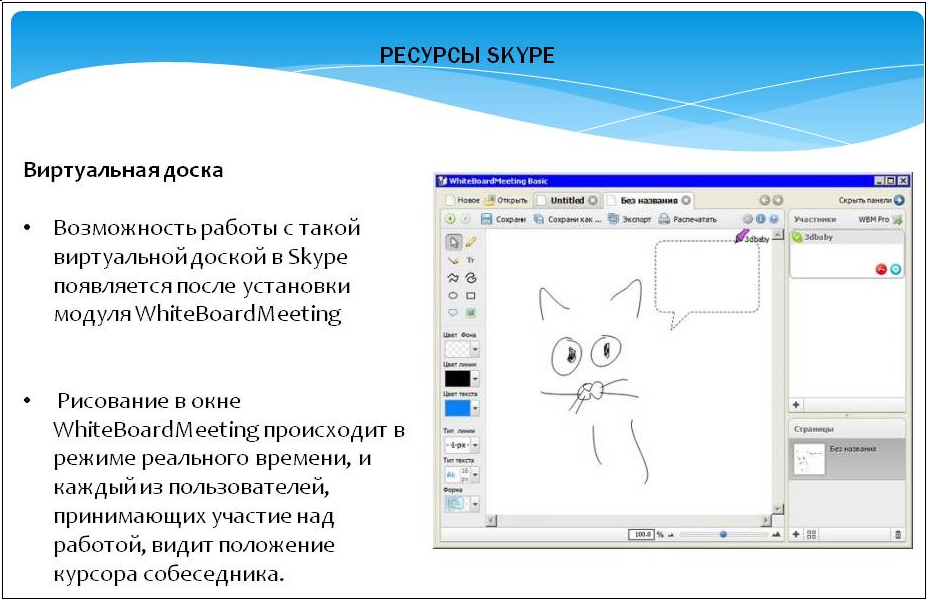Select the green image insert tool
927x601 pixels.
click(x=471, y=313)
